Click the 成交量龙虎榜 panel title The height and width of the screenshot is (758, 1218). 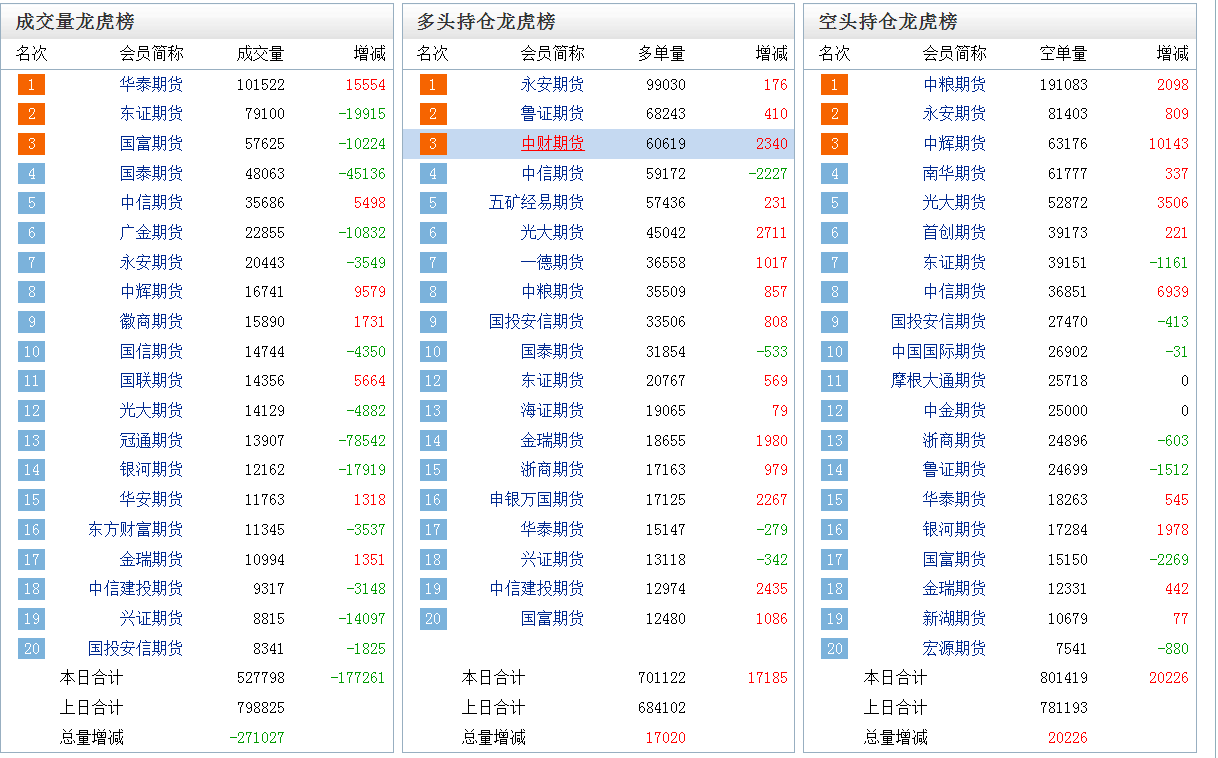[x=75, y=22]
